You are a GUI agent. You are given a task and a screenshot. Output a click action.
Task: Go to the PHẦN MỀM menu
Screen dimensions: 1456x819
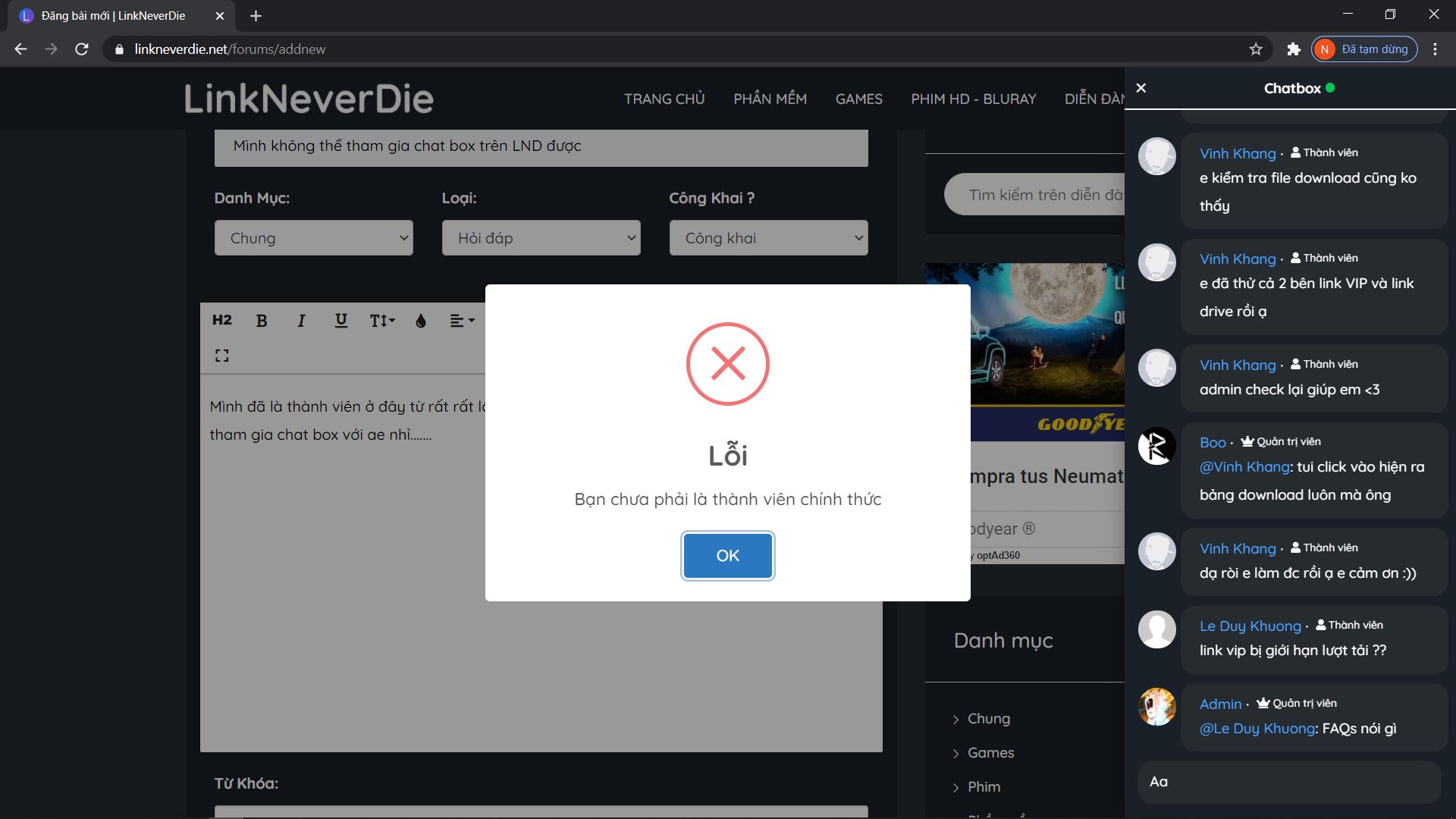[770, 99]
